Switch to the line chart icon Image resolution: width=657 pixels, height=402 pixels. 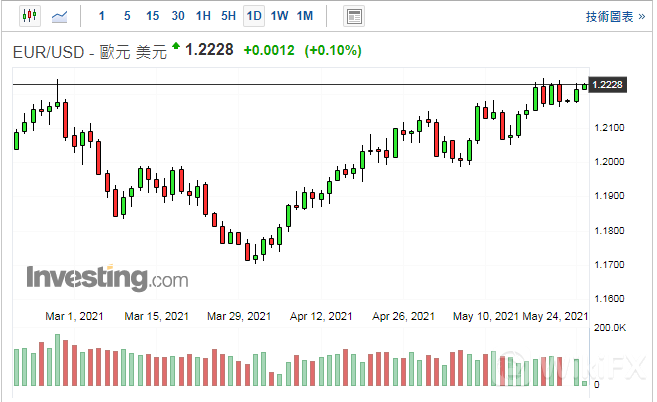(x=61, y=16)
